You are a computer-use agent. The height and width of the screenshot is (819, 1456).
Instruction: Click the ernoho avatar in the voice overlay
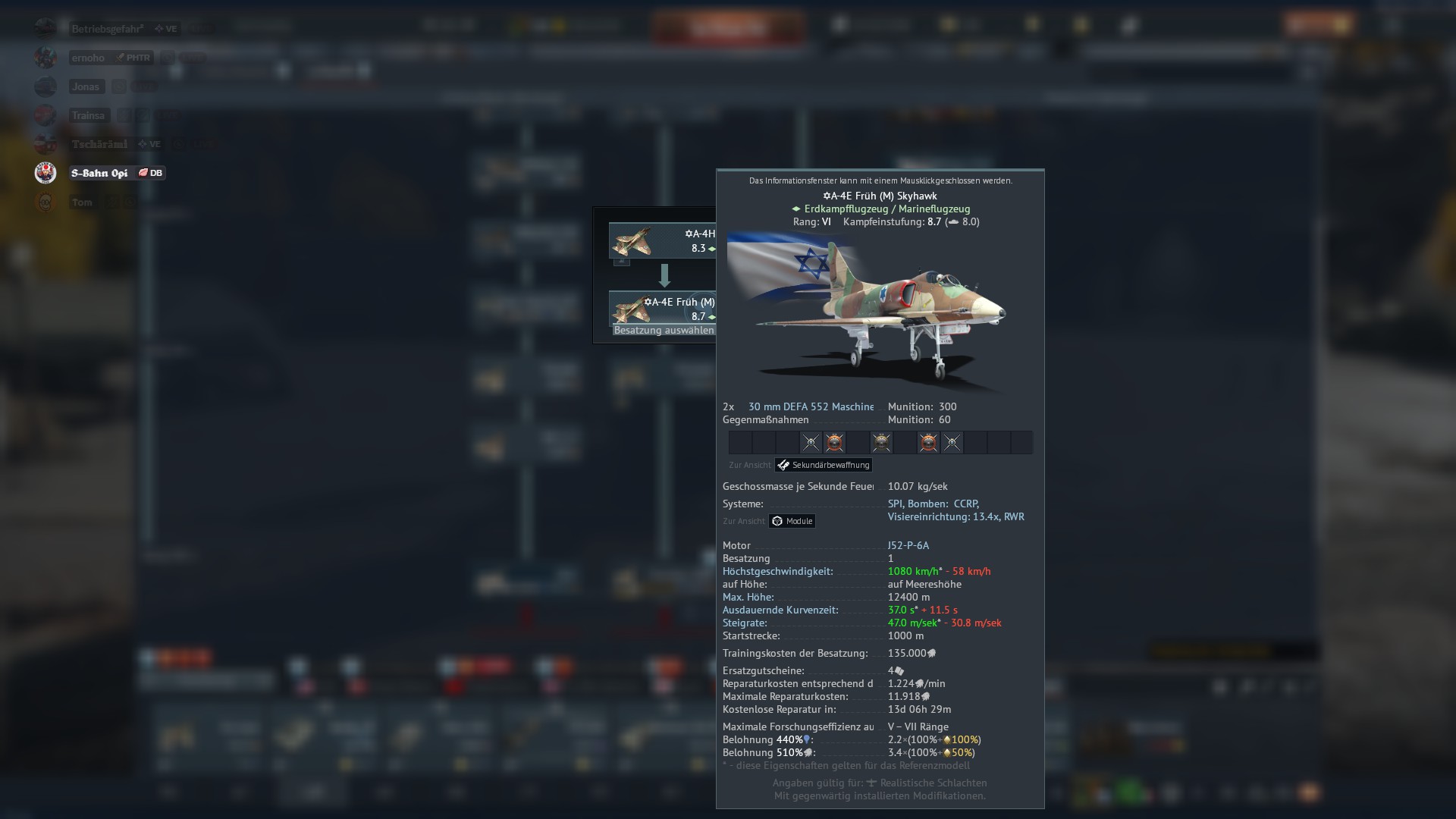[x=45, y=58]
